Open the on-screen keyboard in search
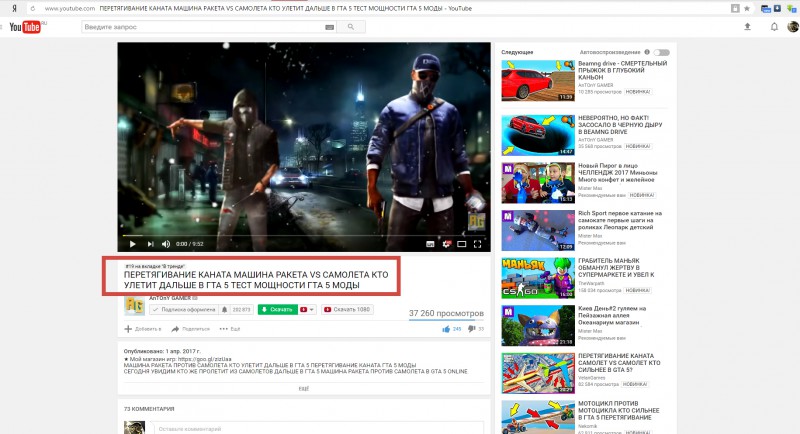 (x=330, y=27)
